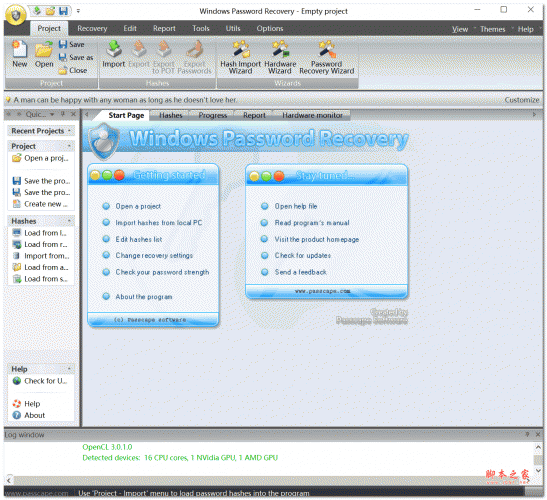Switch to the Progress document tab
The width and height of the screenshot is (547, 500).
pyautogui.click(x=212, y=115)
